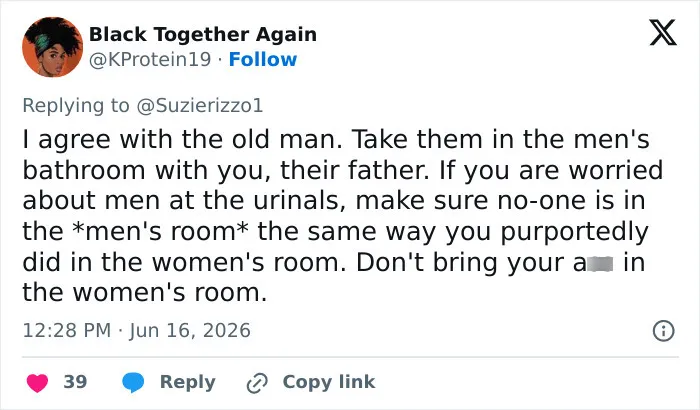Click the Reply text label
The image size is (700, 410).
click(188, 382)
